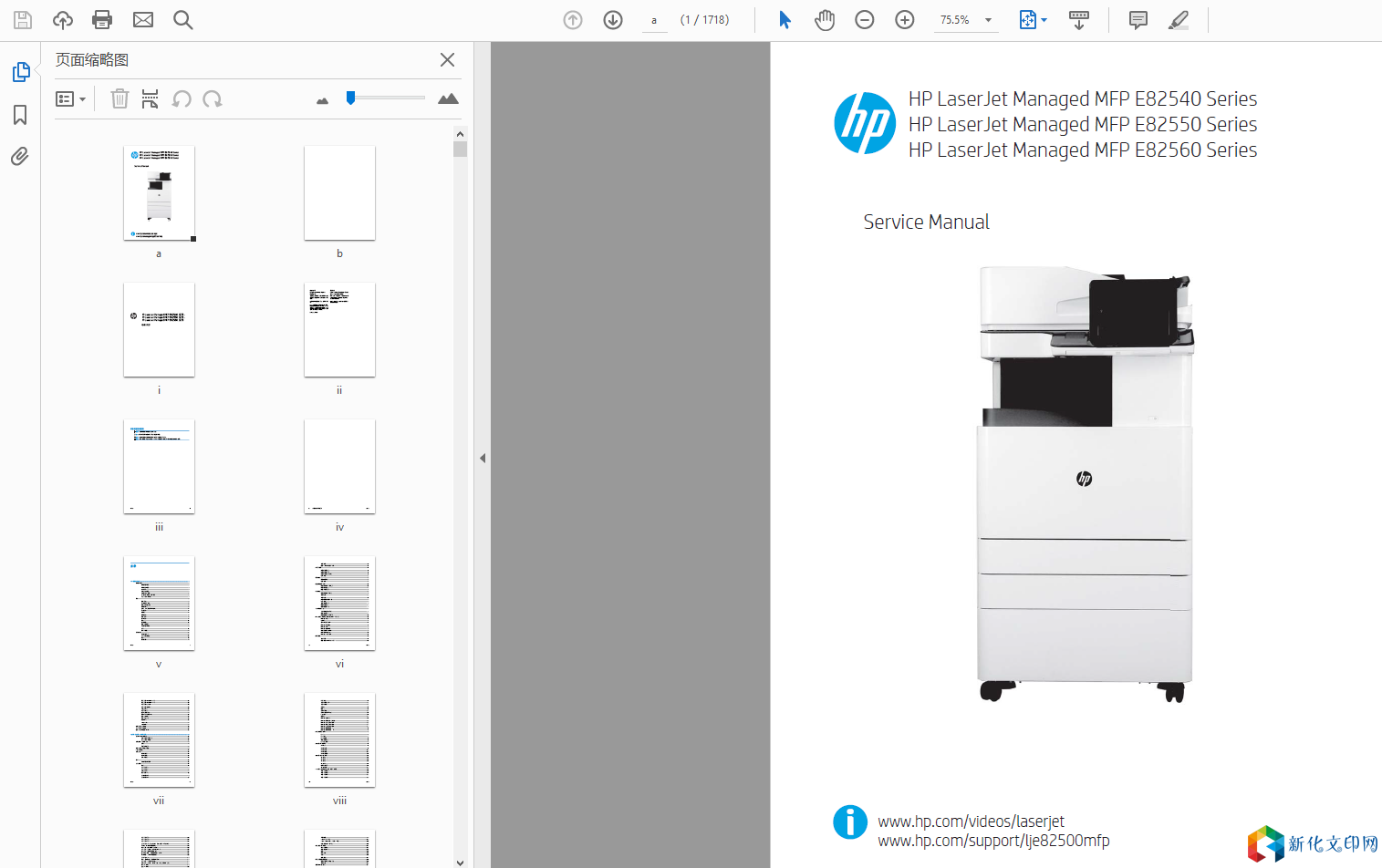Click the Zoom in plus icon
This screenshot has height=868, width=1382.
[905, 20]
